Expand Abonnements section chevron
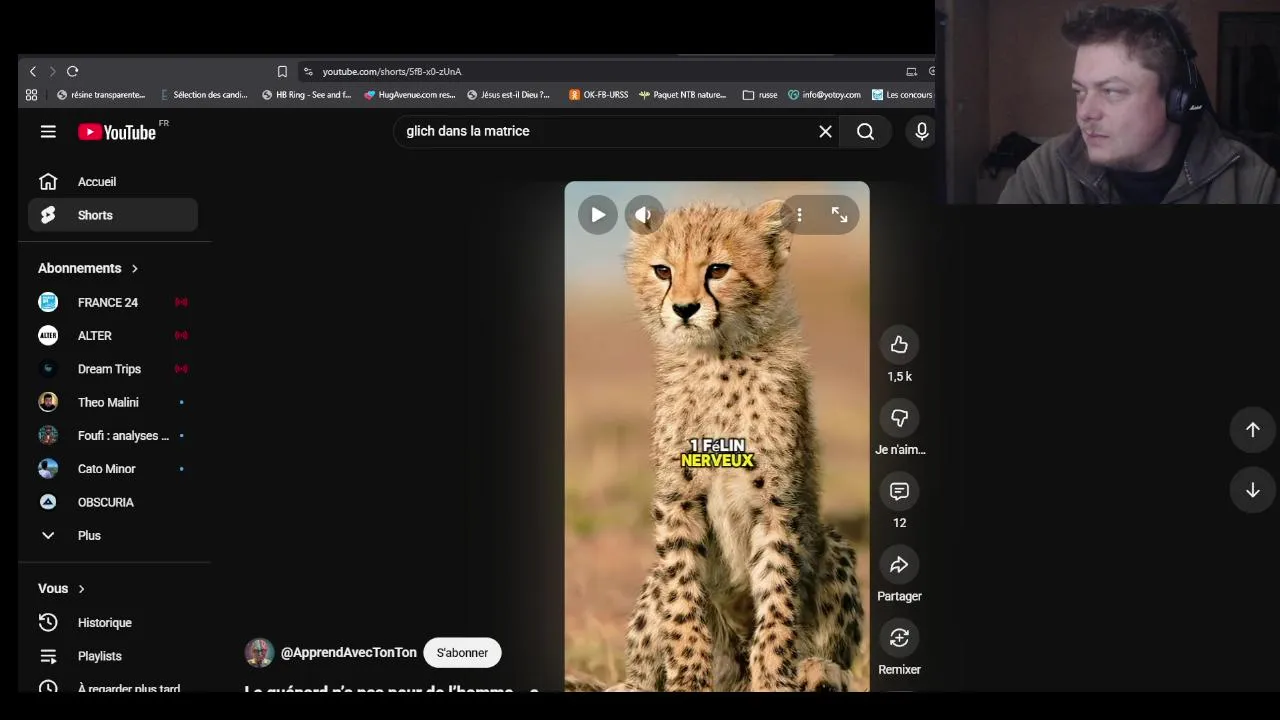The image size is (1280, 720). (134, 268)
